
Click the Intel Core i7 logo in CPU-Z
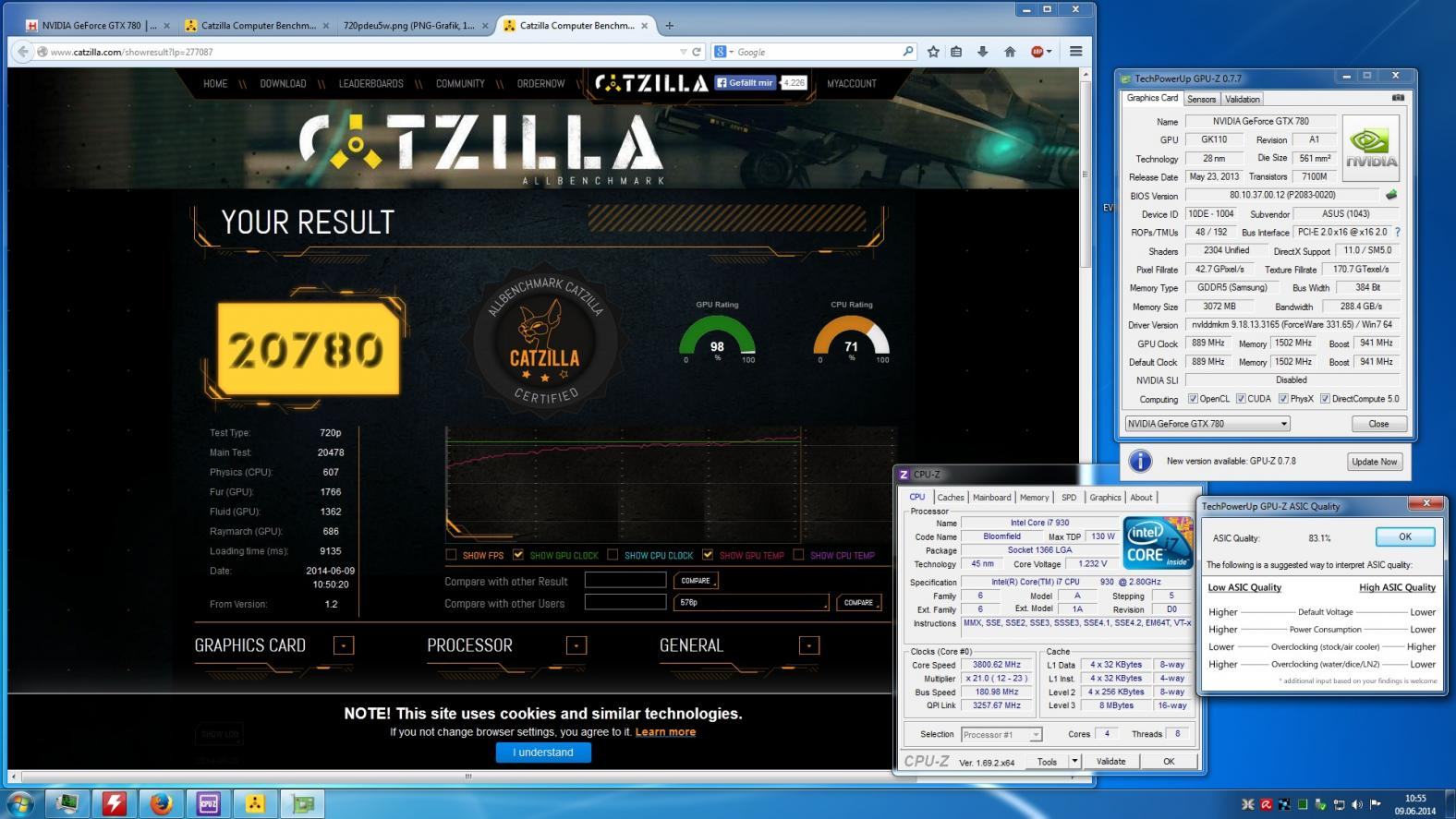(1158, 543)
